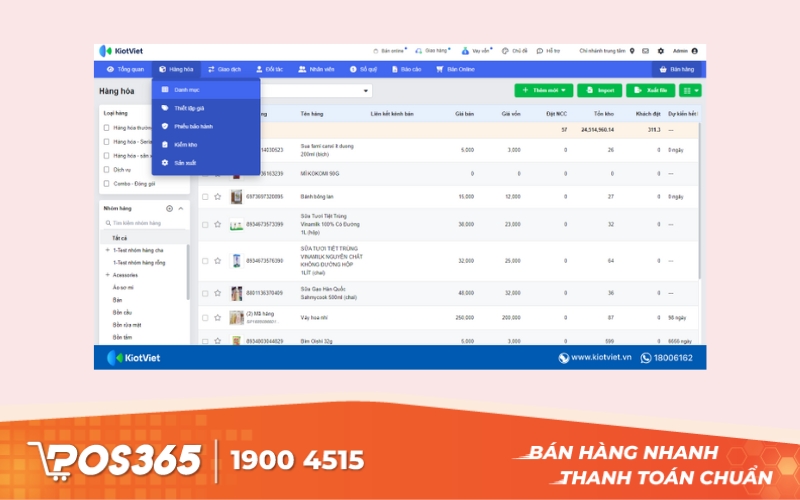Add new group via Nhóm hàng plus icon
Viewport: 800px width, 500px height.
[169, 209]
